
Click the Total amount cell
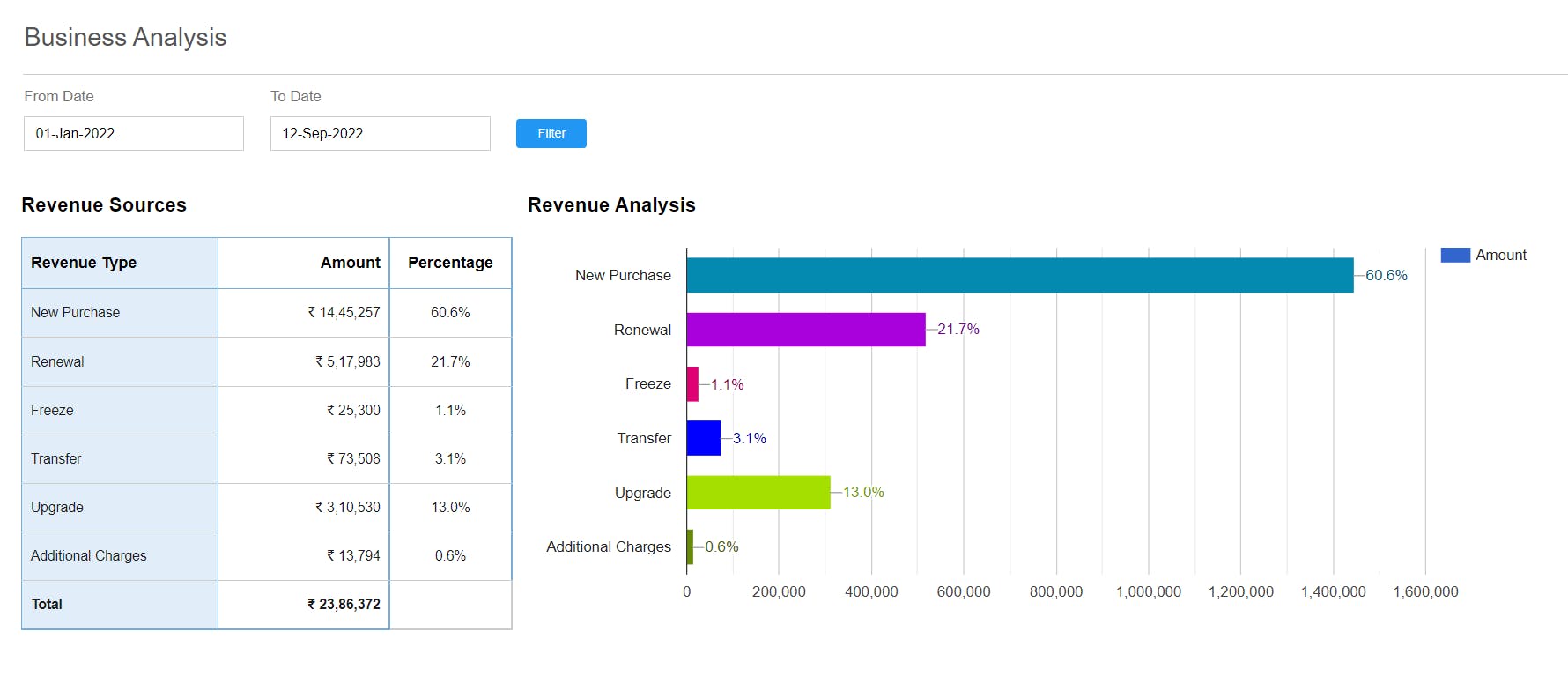tap(304, 605)
